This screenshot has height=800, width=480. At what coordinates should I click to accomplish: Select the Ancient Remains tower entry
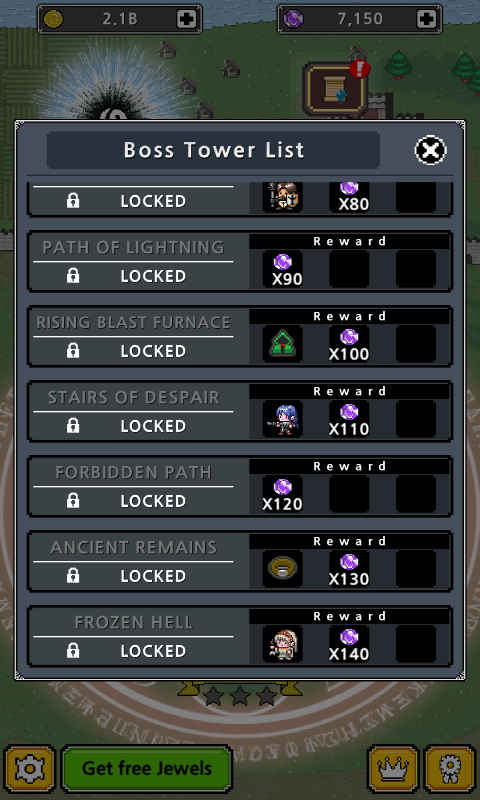[240, 562]
